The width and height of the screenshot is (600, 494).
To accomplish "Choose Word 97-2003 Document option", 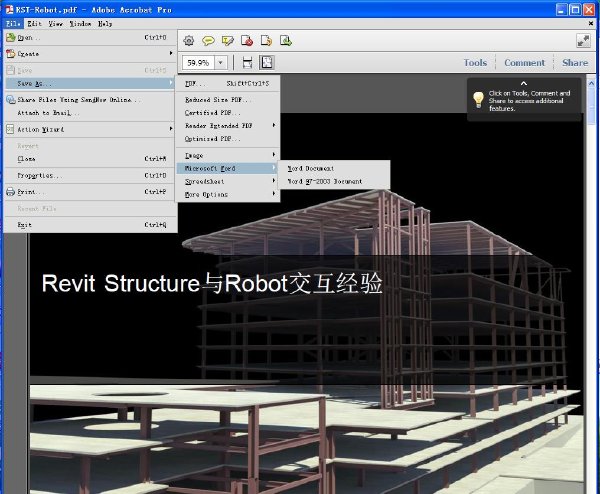I will pyautogui.click(x=333, y=181).
